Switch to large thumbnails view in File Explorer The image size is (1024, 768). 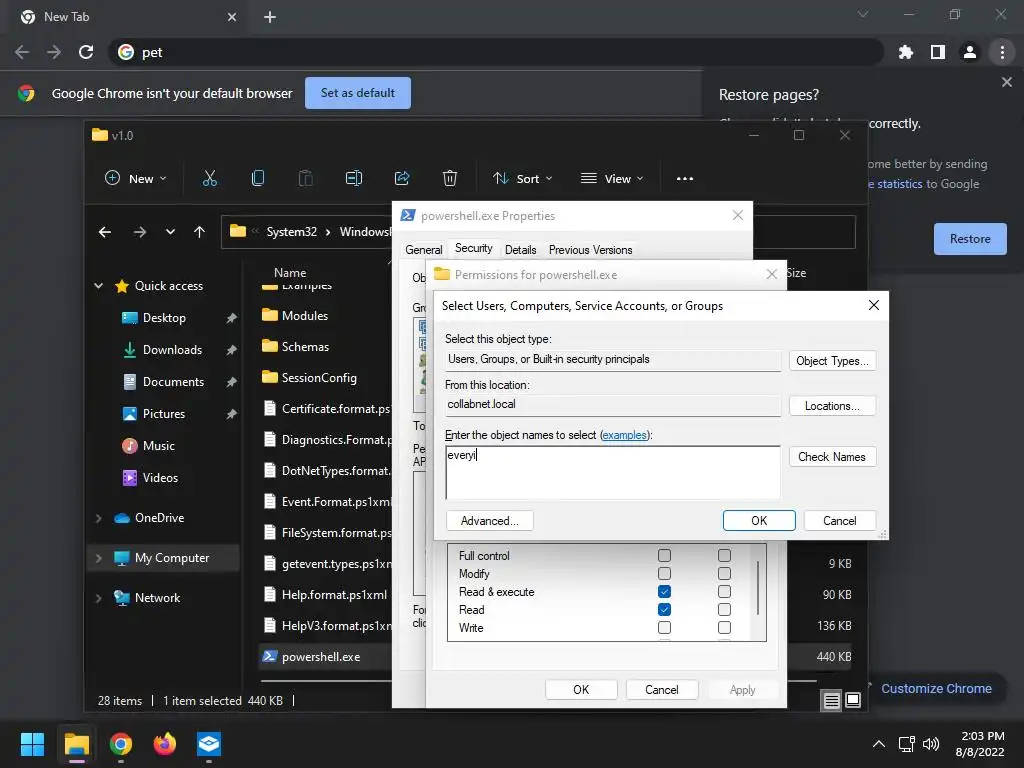pyautogui.click(x=853, y=701)
